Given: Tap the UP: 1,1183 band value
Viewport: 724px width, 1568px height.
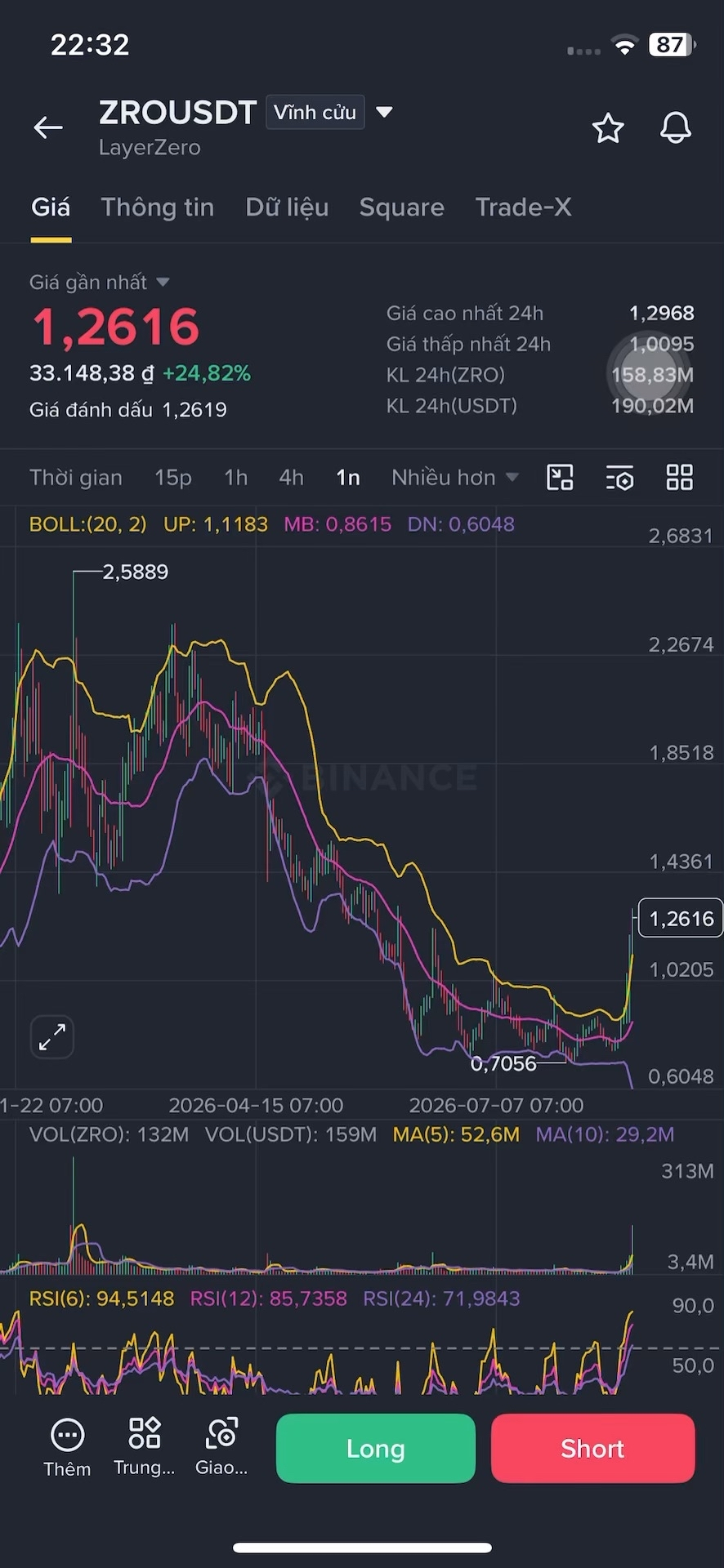Looking at the screenshot, I should 216,524.
